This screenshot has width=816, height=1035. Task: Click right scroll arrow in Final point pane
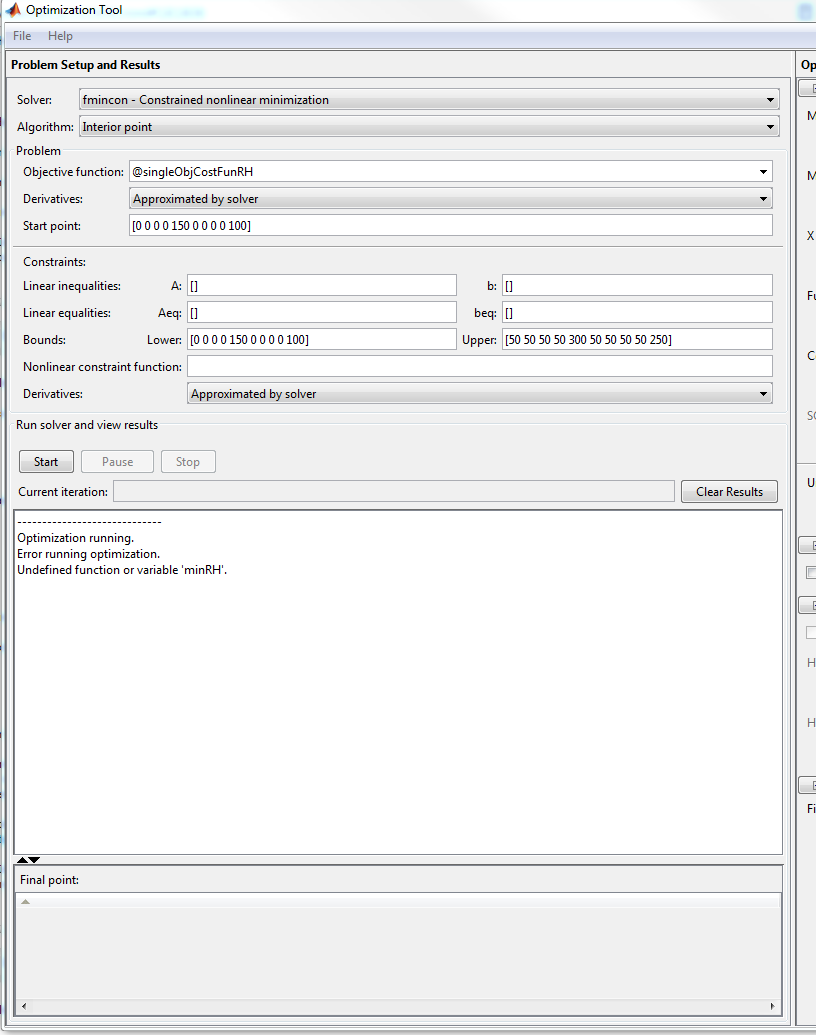click(x=773, y=1006)
